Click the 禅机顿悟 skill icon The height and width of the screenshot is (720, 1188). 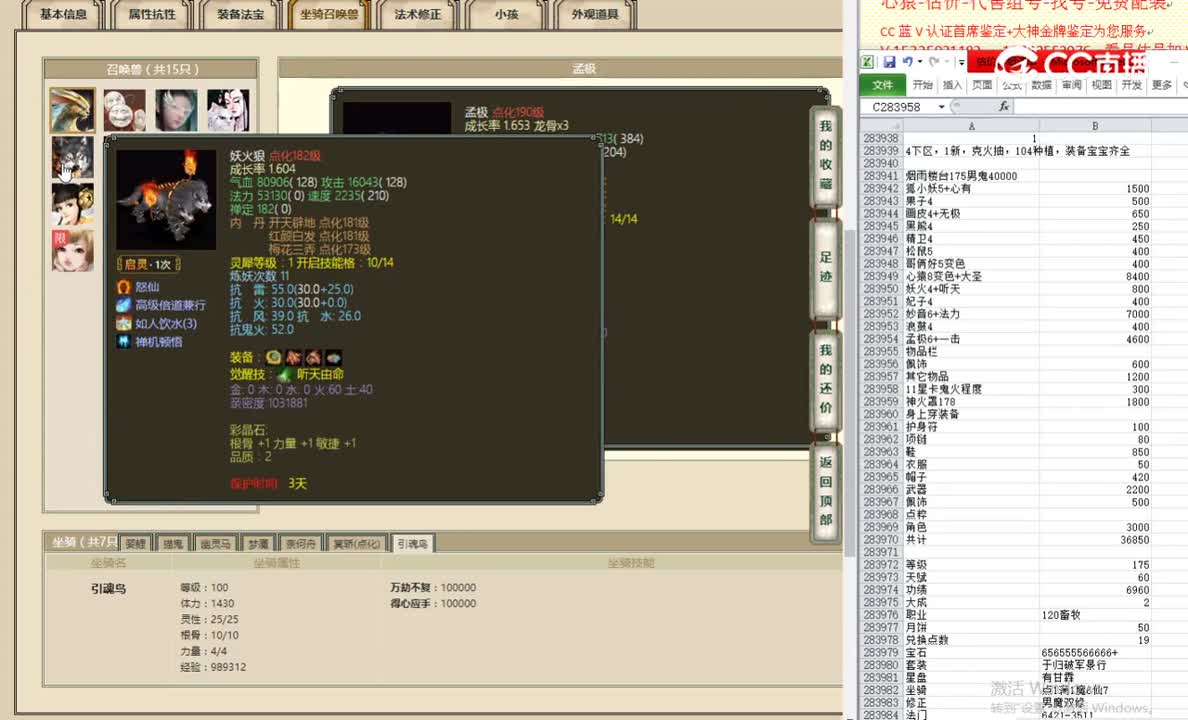(123, 342)
